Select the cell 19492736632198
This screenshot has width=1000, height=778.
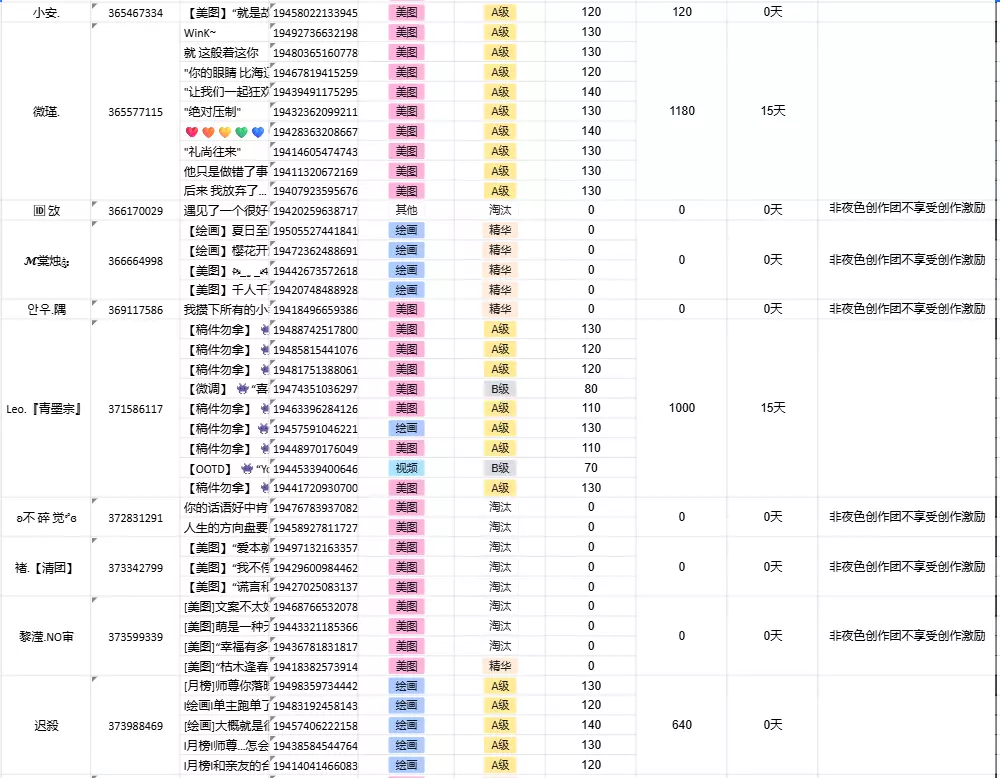(x=314, y=33)
